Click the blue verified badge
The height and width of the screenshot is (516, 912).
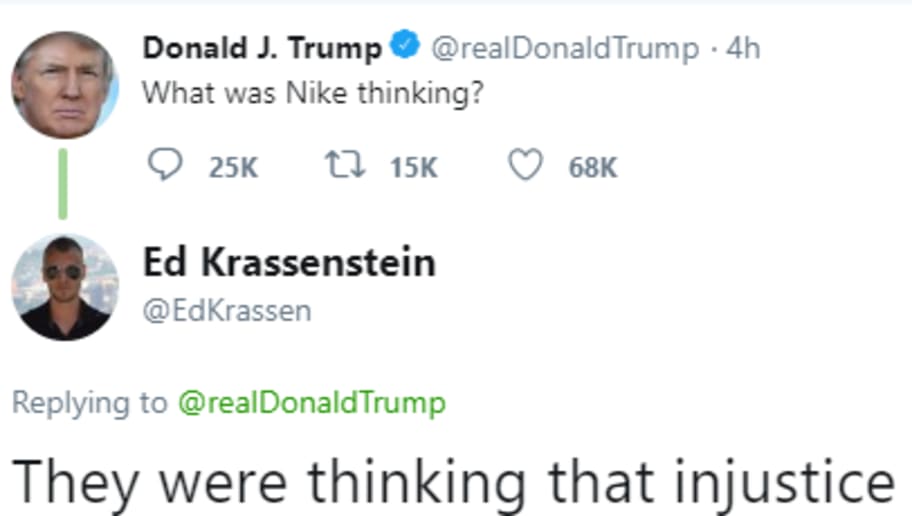point(405,44)
